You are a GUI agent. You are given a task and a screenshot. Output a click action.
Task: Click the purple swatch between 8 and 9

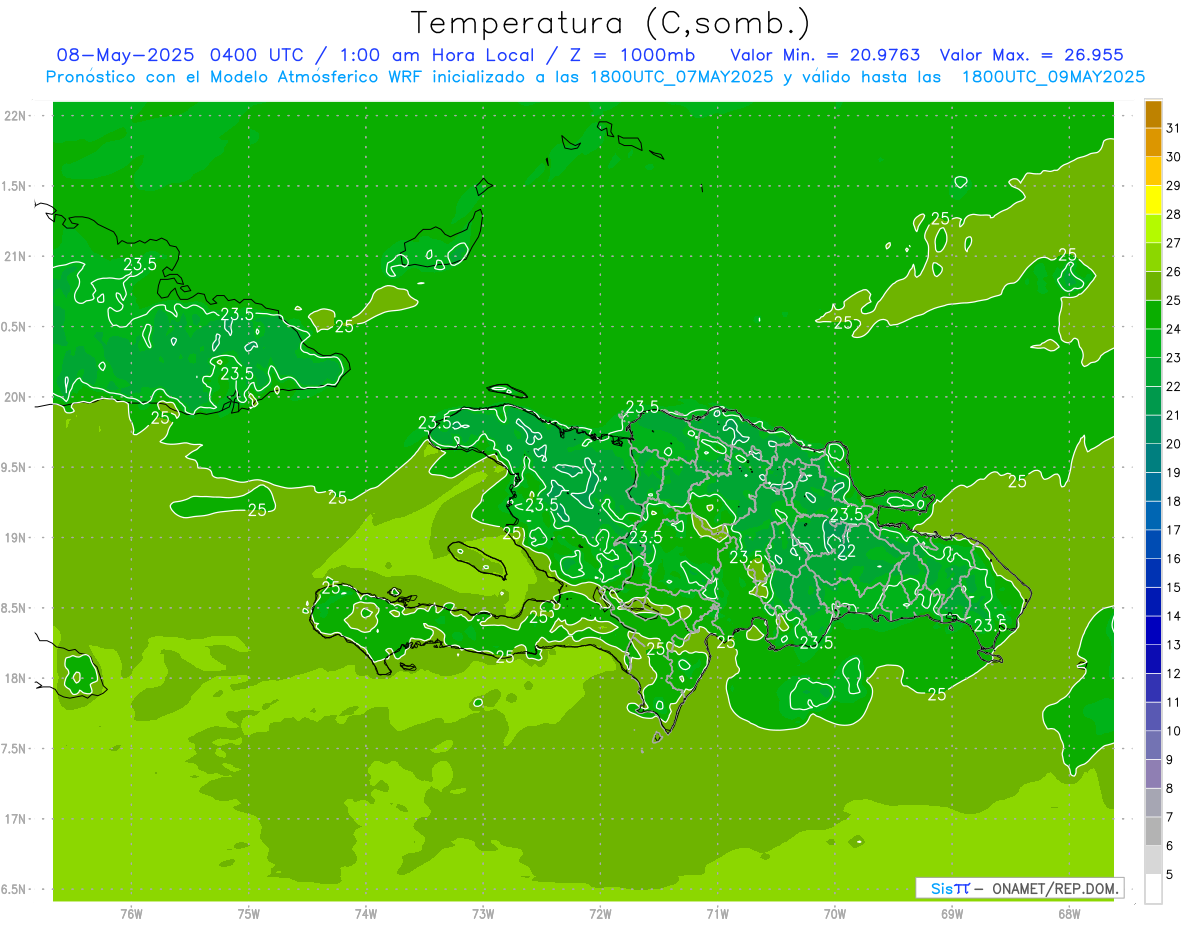[x=1153, y=774]
